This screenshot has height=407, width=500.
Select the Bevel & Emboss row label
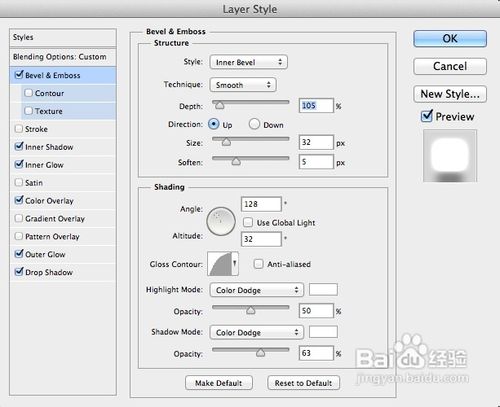pos(53,76)
